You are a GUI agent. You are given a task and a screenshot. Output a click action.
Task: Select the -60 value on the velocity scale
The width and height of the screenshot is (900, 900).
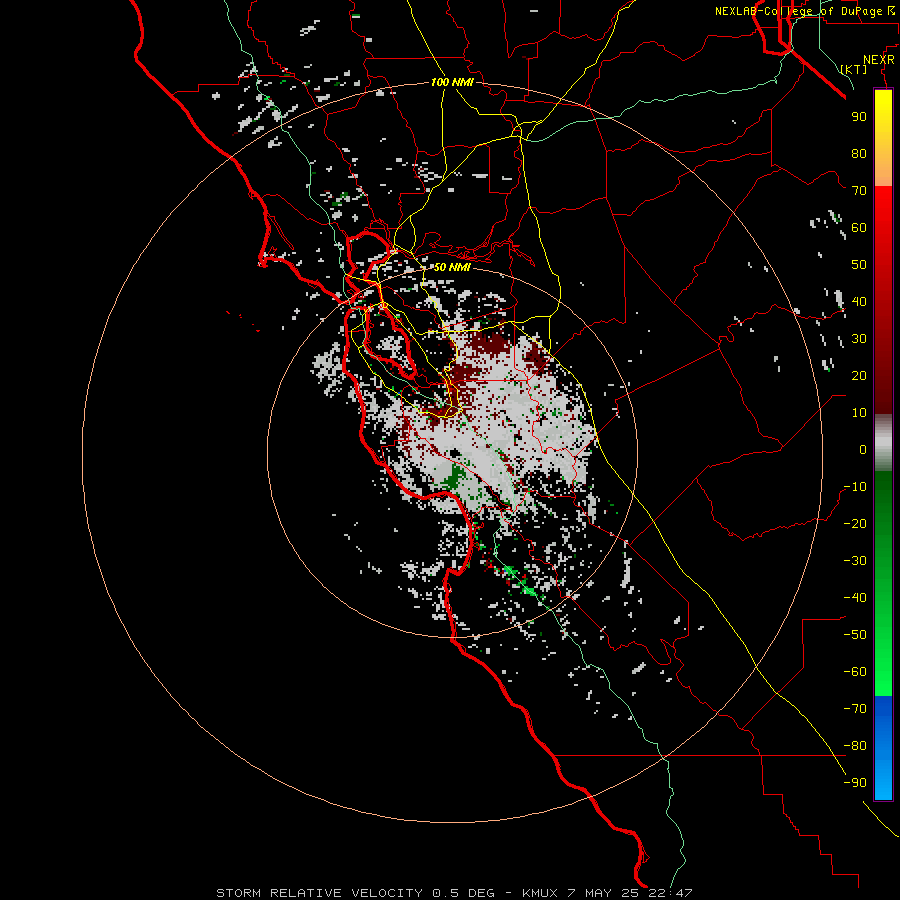tap(855, 672)
